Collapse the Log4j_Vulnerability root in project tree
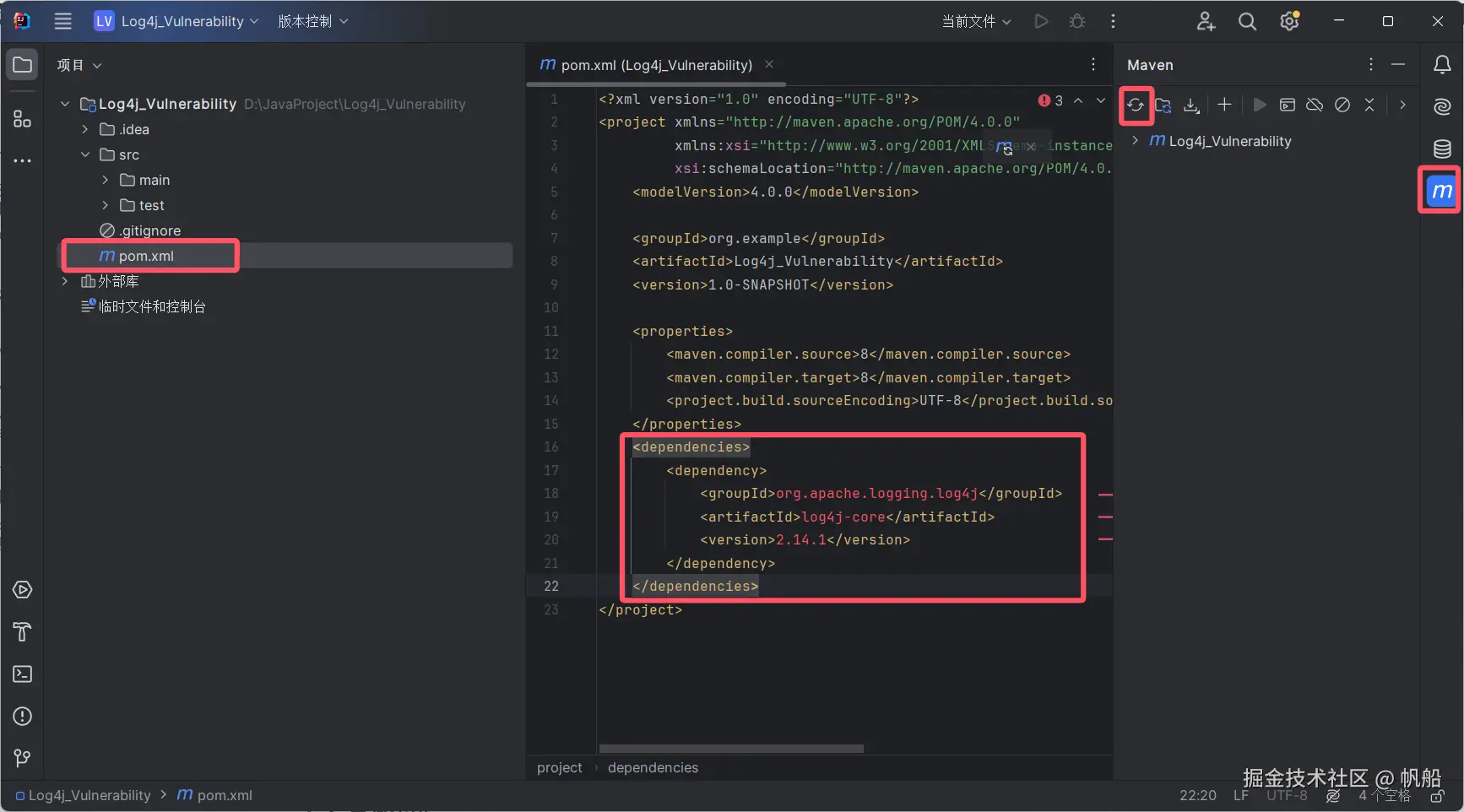Viewport: 1464px width, 812px height. pos(65,104)
